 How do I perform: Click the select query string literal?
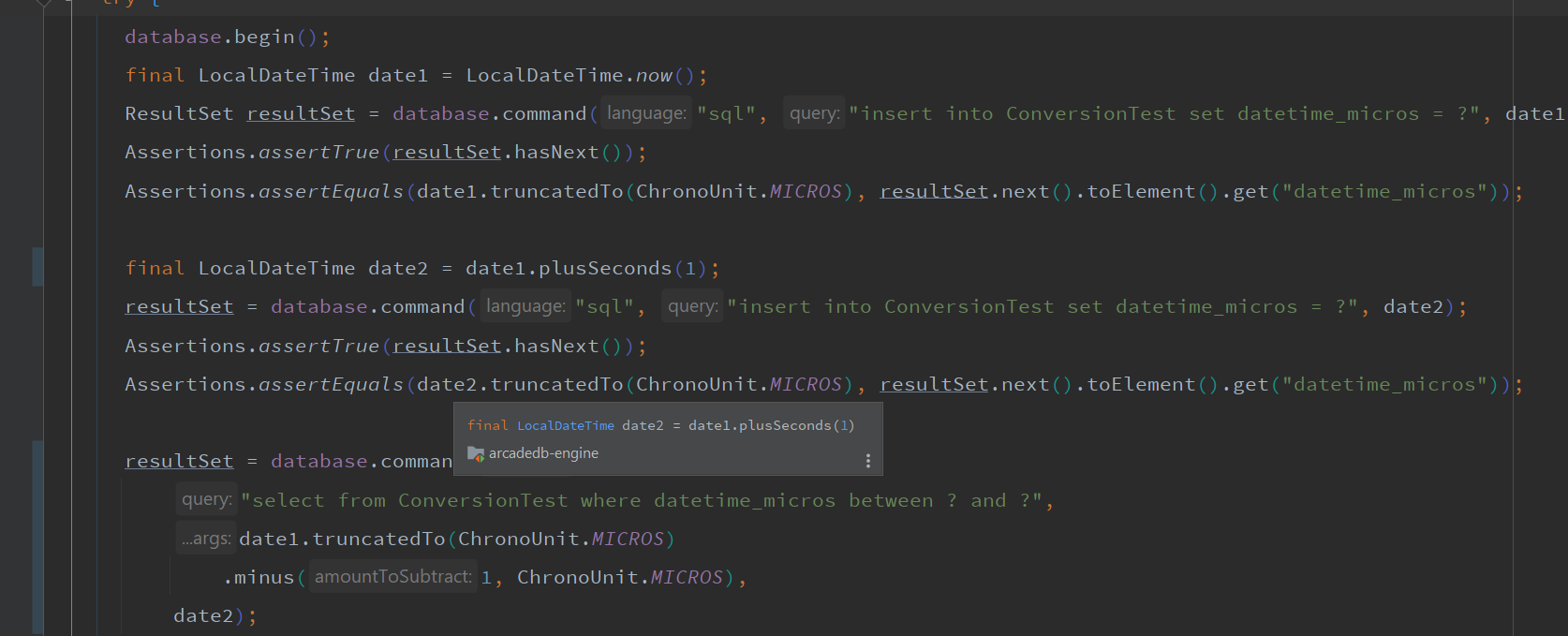(642, 501)
